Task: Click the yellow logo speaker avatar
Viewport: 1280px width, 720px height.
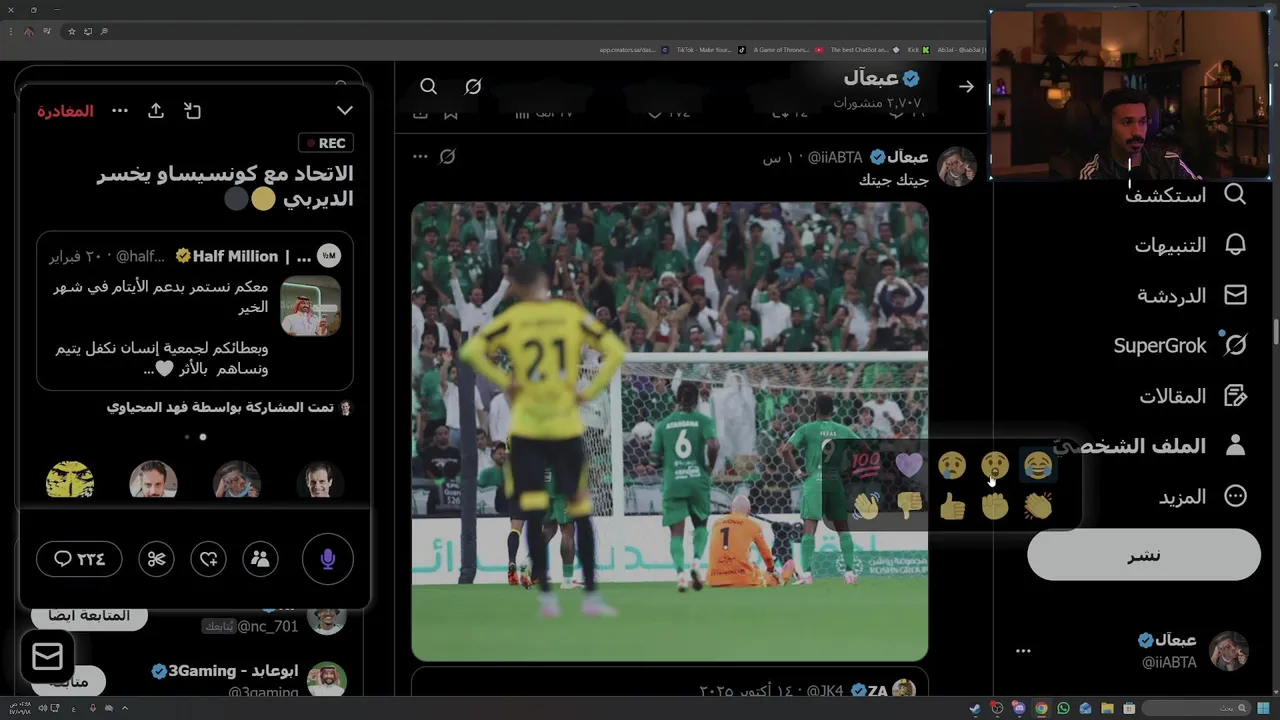Action: [70, 481]
